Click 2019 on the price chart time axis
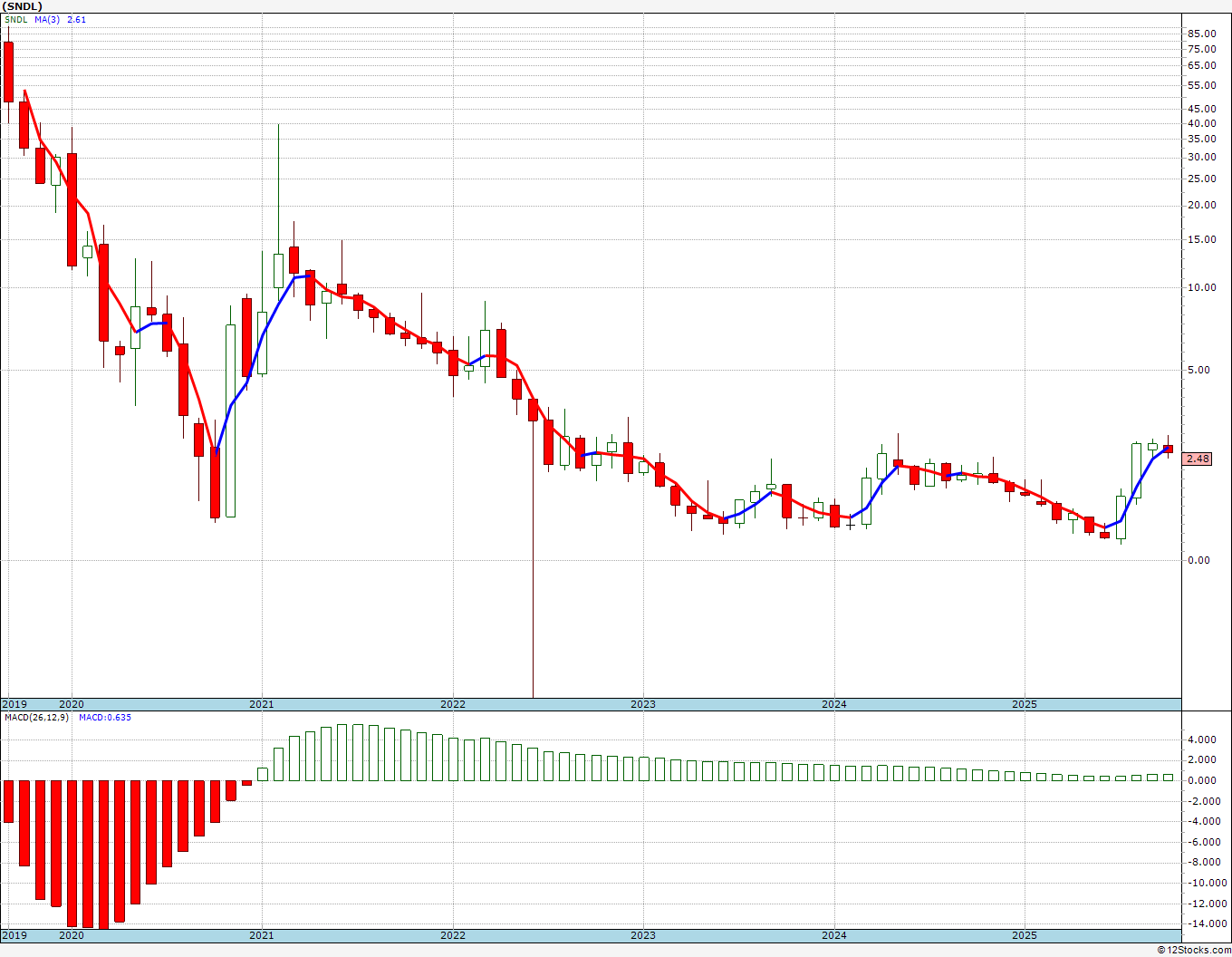Image resolution: width=1232 pixels, height=957 pixels. [x=14, y=704]
